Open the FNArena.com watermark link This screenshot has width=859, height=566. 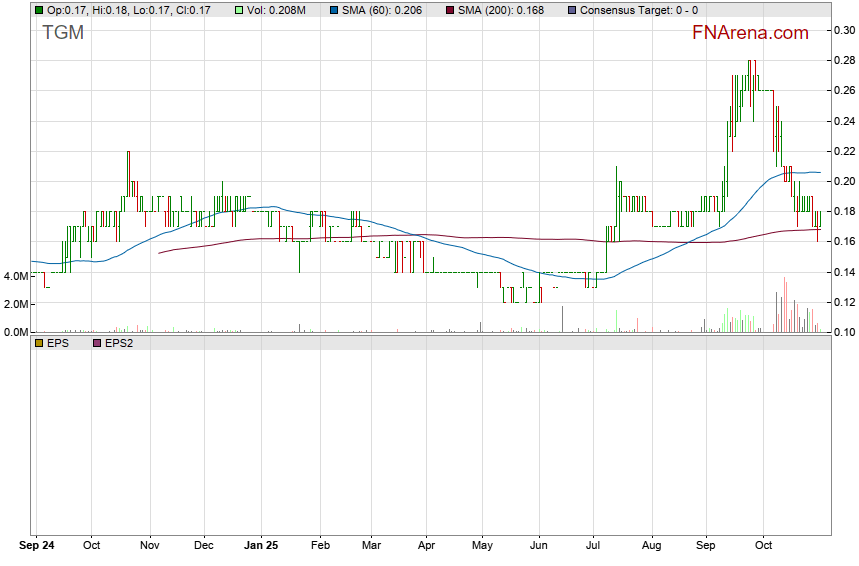coord(749,33)
